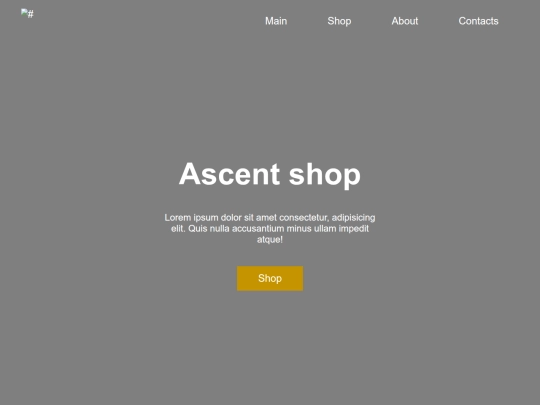Select the '#' alt text beside logo
This screenshot has width=540, height=405.
31,14
